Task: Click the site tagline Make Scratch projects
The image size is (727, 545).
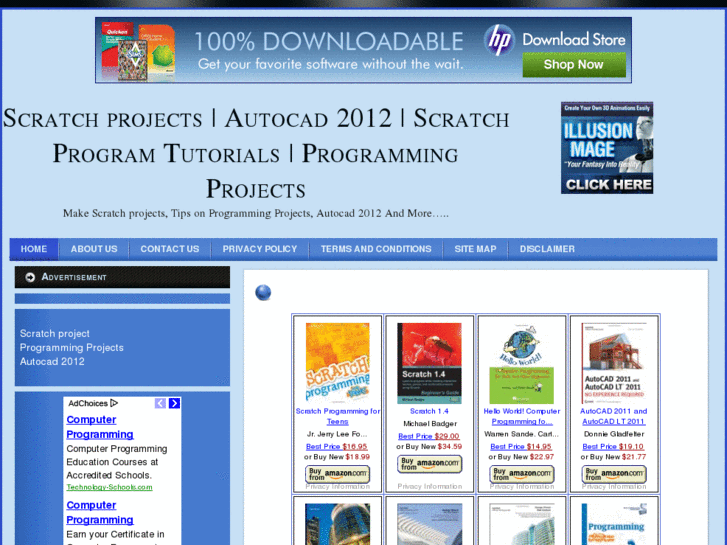Action: pyautogui.click(x=256, y=213)
